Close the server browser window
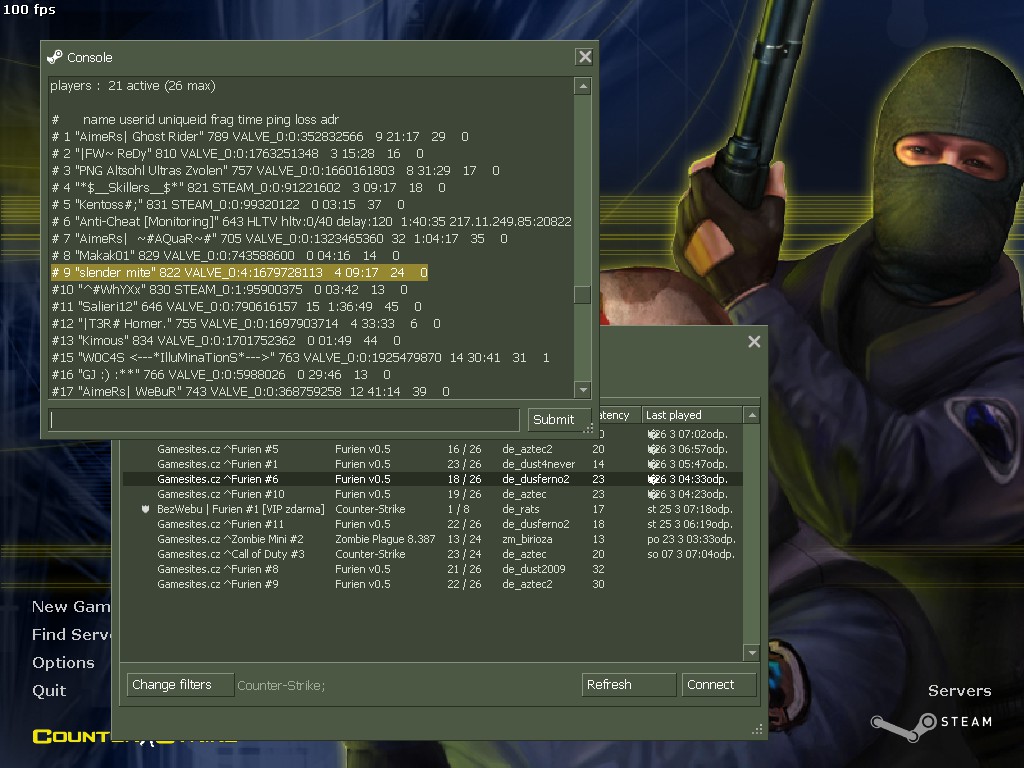1024x768 pixels. tap(754, 342)
